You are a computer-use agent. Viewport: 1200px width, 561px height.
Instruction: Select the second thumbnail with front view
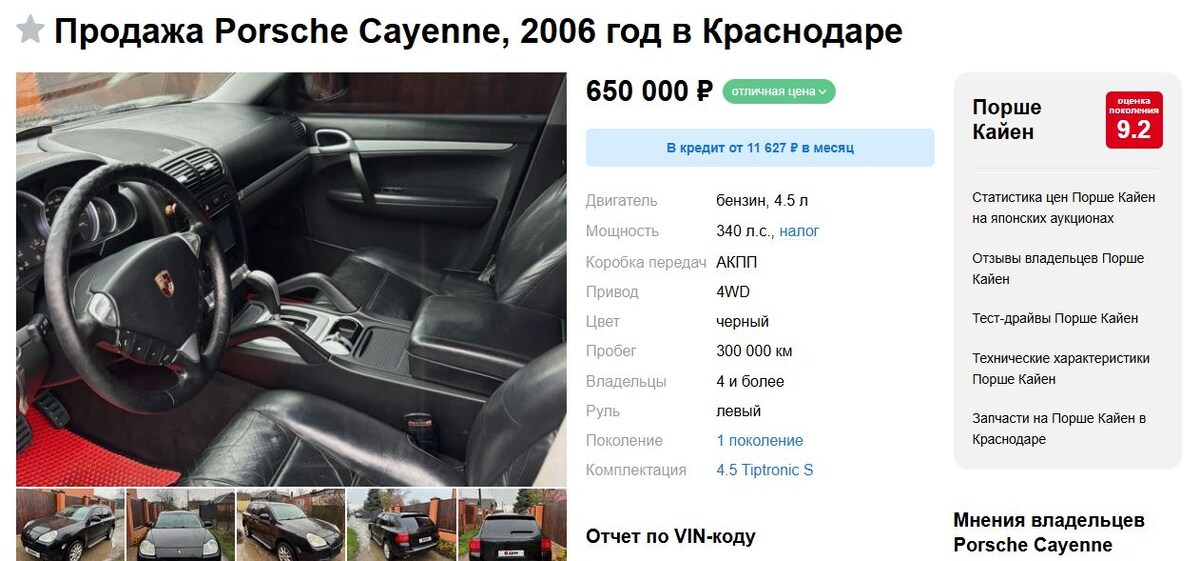click(181, 525)
